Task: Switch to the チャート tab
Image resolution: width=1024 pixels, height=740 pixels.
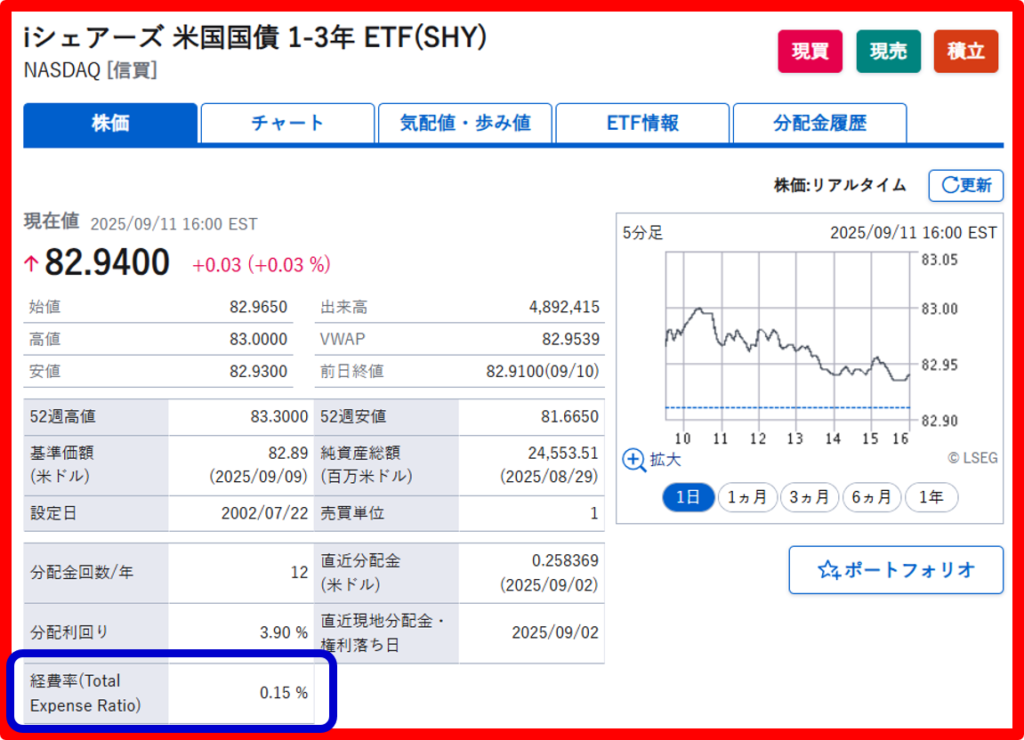Action: pos(287,123)
